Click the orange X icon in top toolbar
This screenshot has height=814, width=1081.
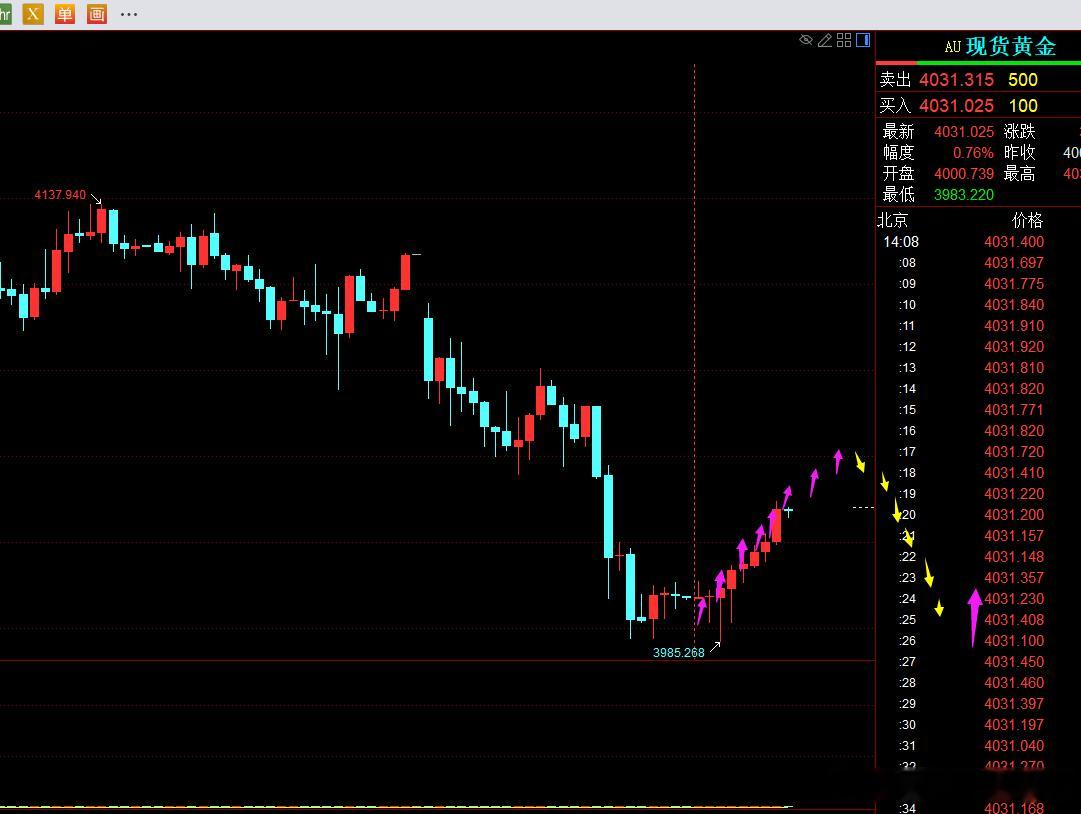pos(33,13)
